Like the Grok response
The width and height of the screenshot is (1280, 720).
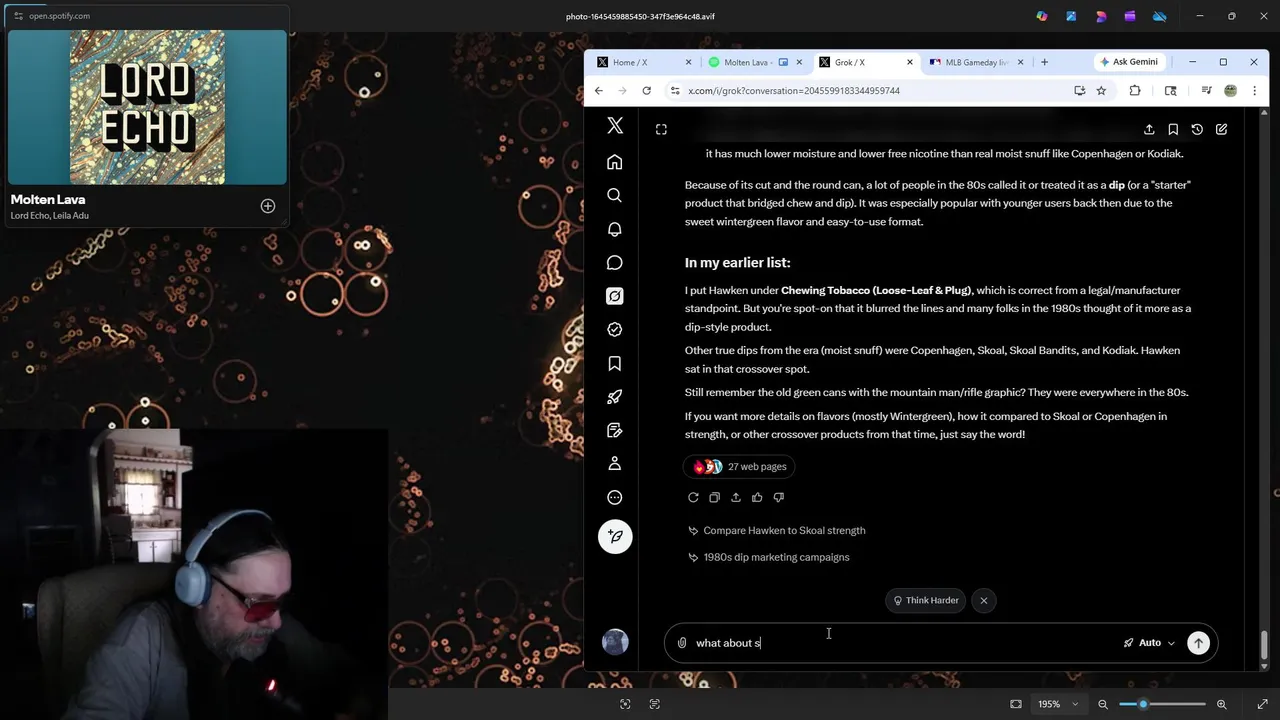coord(757,497)
